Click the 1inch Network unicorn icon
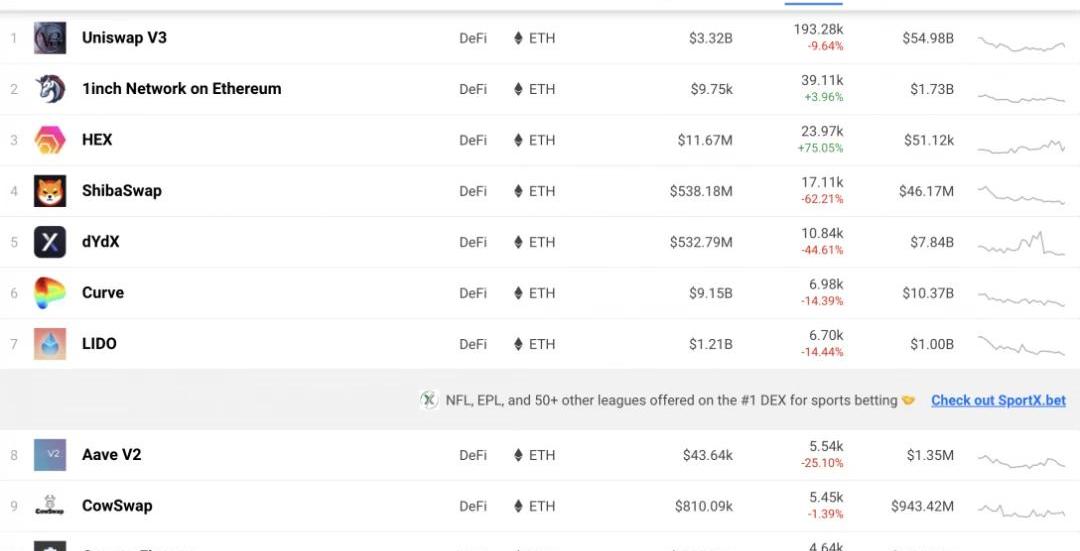The height and width of the screenshot is (551, 1080). tap(50, 89)
